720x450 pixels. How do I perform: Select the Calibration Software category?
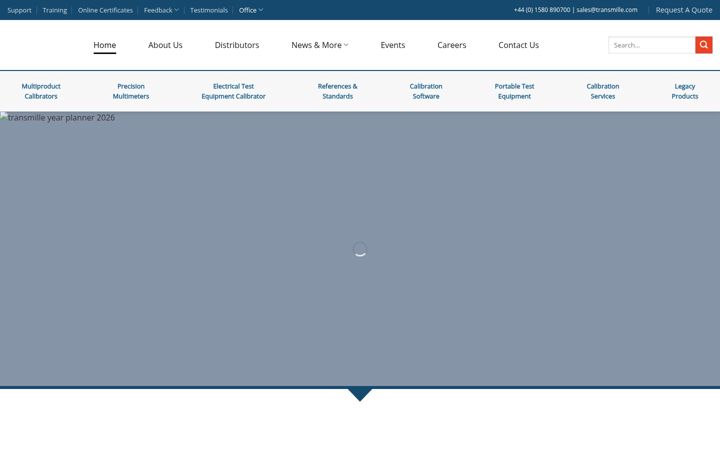click(x=426, y=91)
